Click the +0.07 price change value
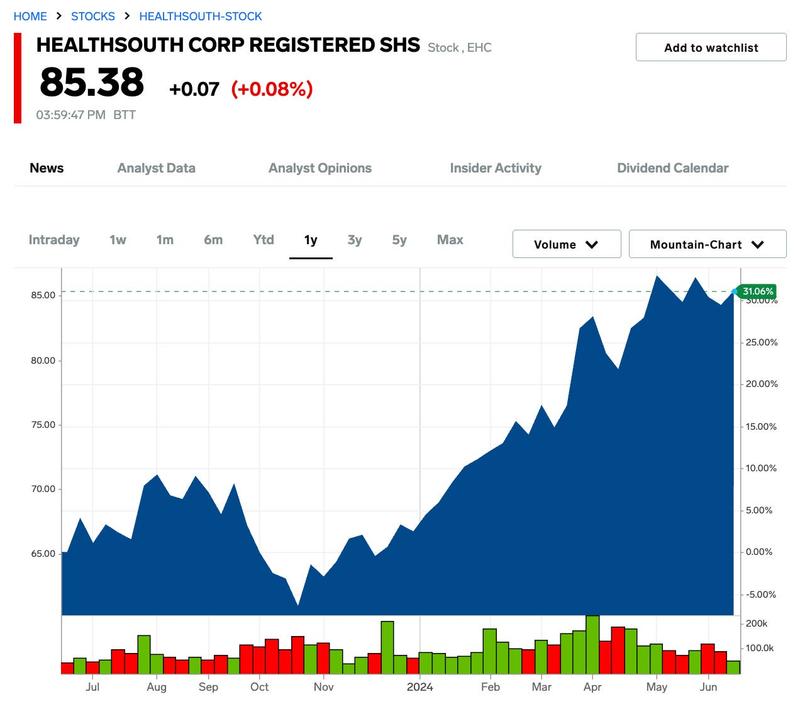The image size is (800, 706). 194,89
